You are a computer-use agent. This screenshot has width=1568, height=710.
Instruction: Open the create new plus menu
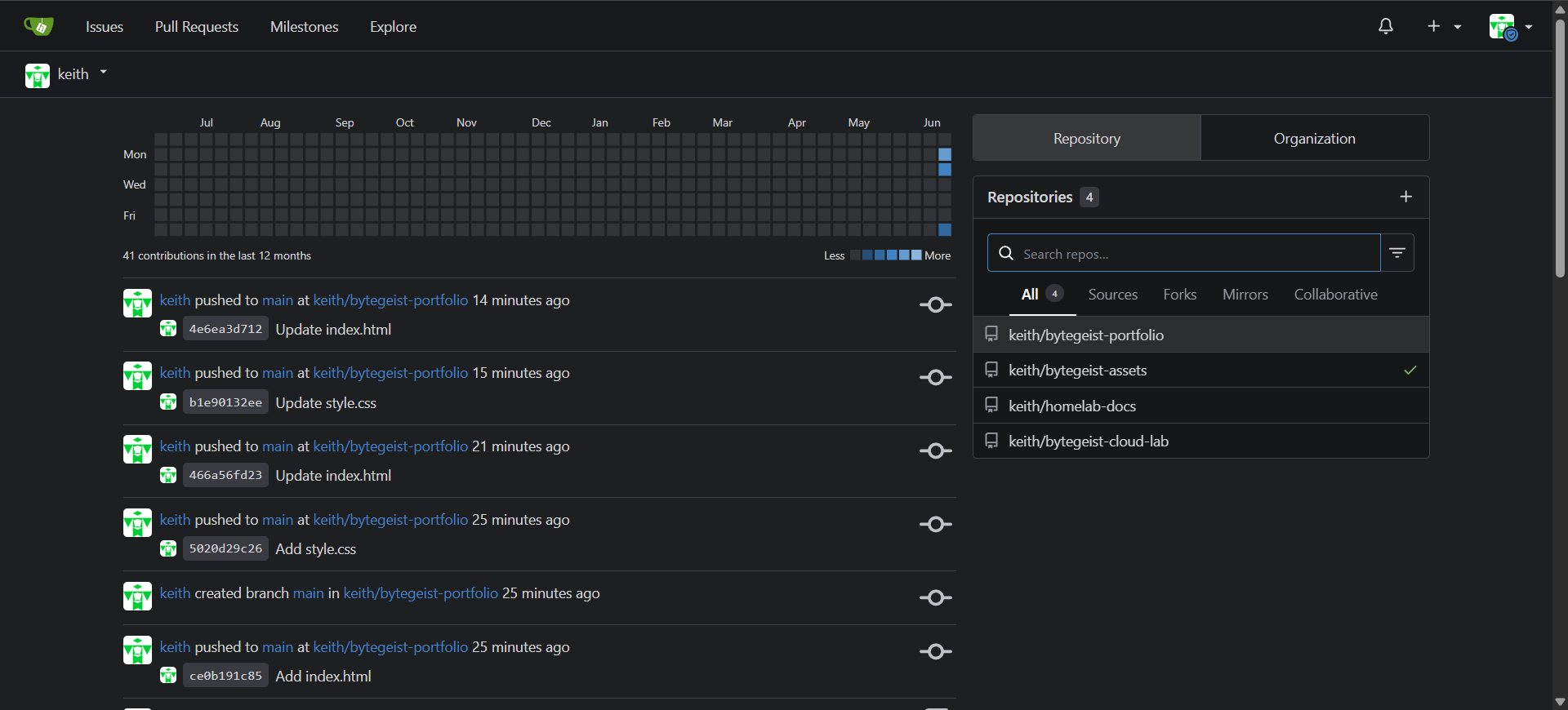coord(1444,26)
